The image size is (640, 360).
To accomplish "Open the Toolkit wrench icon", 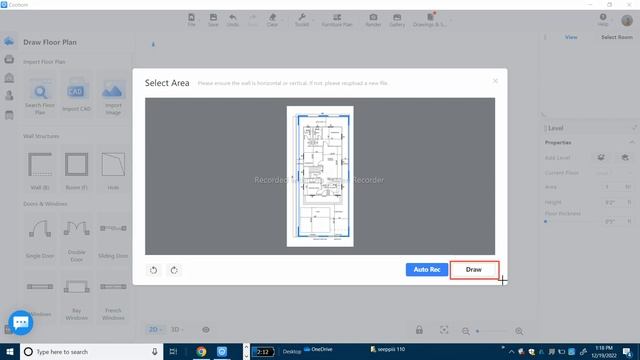I will click(x=302, y=20).
